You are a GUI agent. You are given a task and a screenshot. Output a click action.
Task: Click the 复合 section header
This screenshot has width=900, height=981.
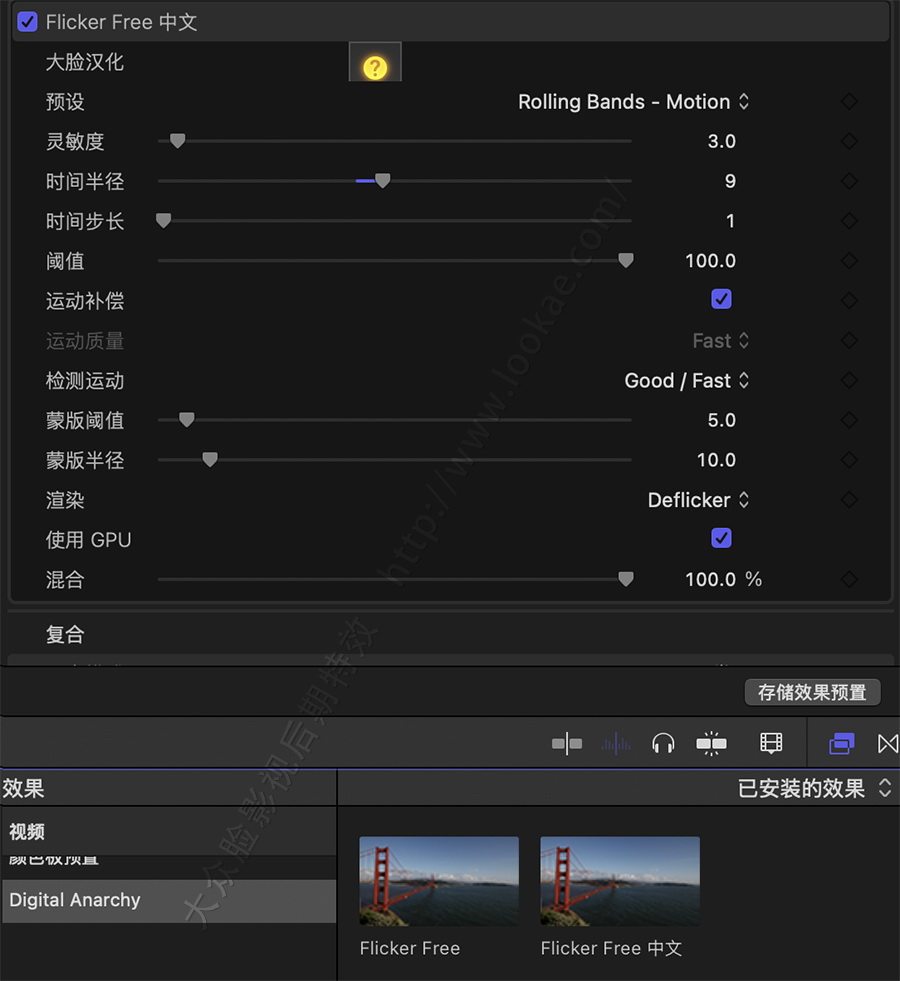(65, 634)
